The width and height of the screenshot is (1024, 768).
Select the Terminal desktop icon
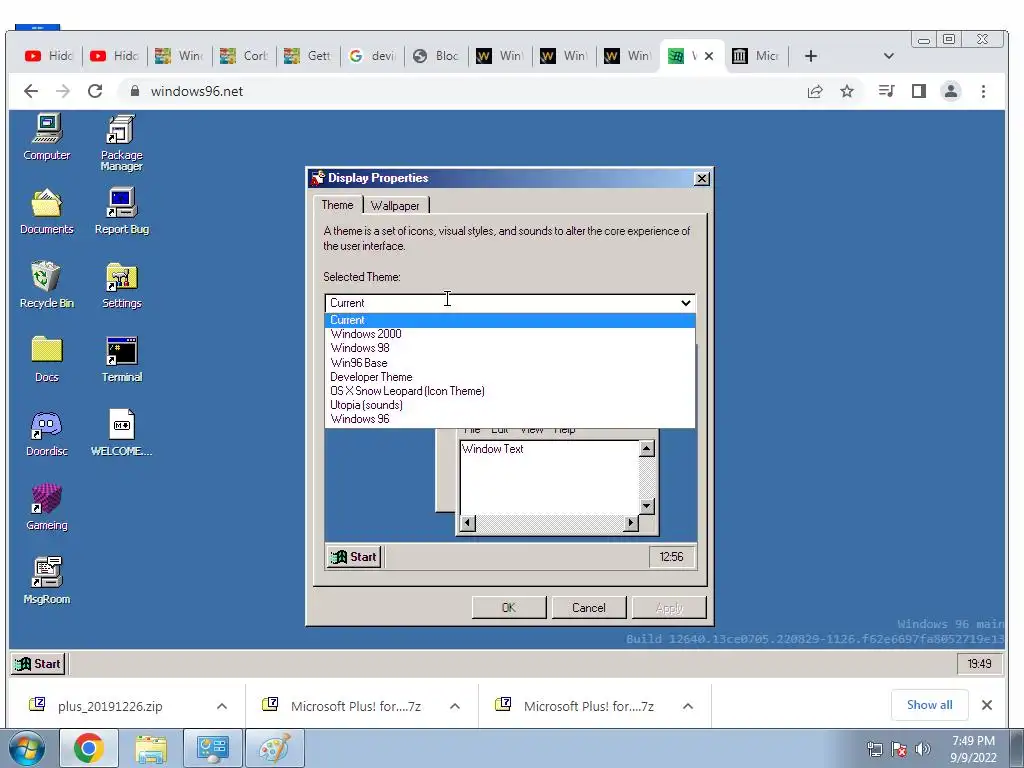click(x=121, y=359)
